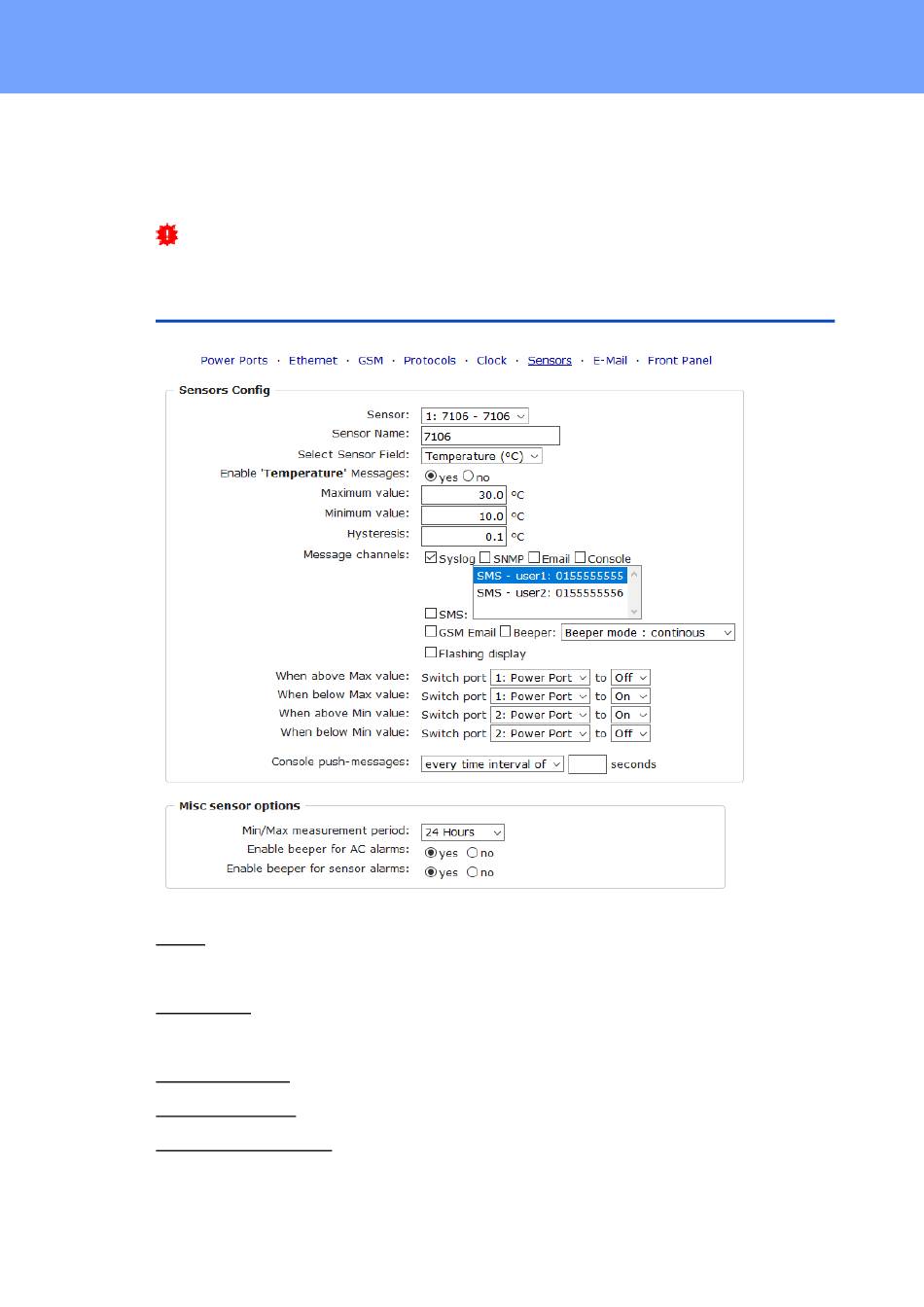Expand the Select Sensor Field dropdown

click(x=481, y=456)
